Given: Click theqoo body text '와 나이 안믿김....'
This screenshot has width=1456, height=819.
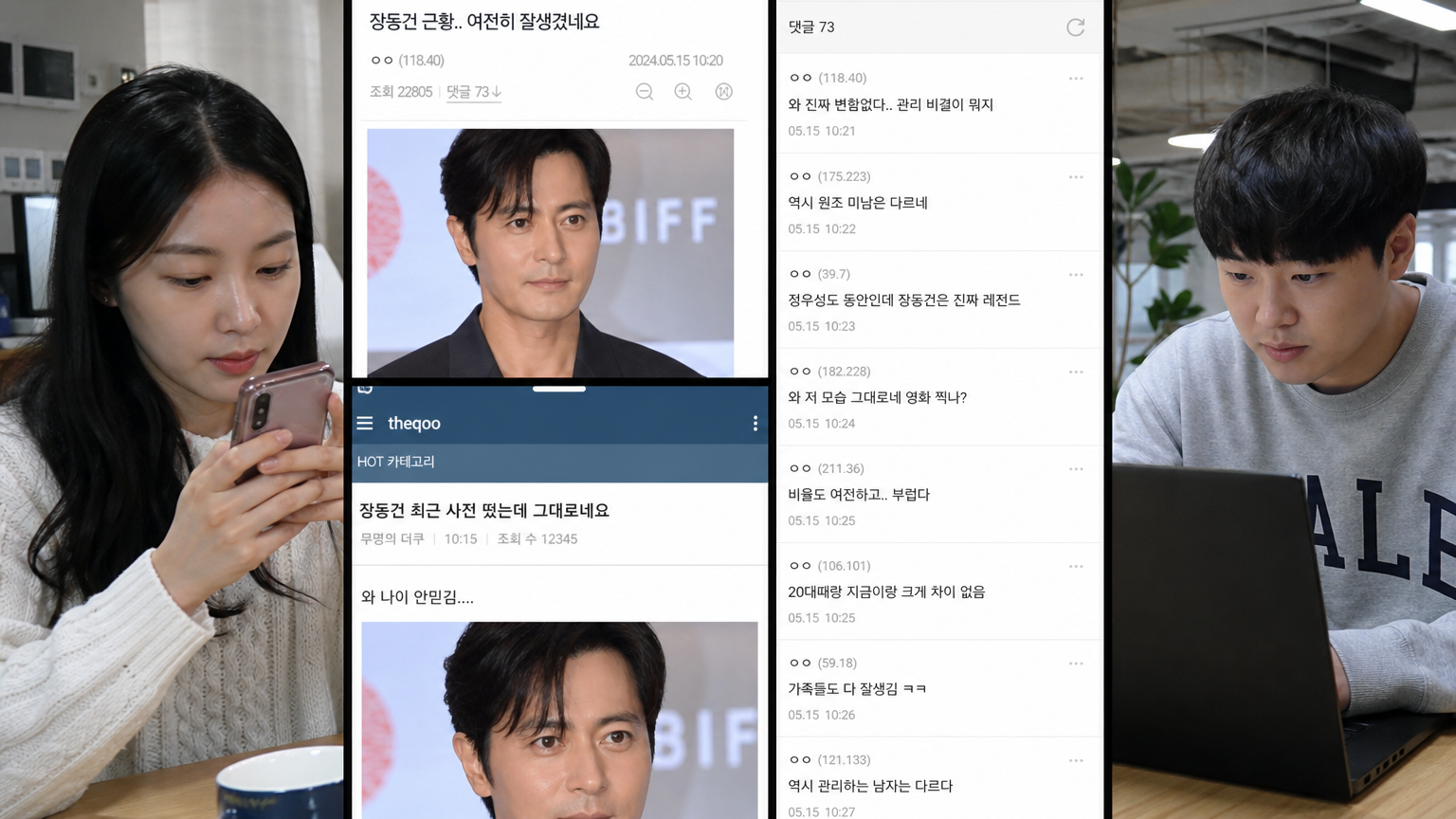Looking at the screenshot, I should (x=417, y=597).
